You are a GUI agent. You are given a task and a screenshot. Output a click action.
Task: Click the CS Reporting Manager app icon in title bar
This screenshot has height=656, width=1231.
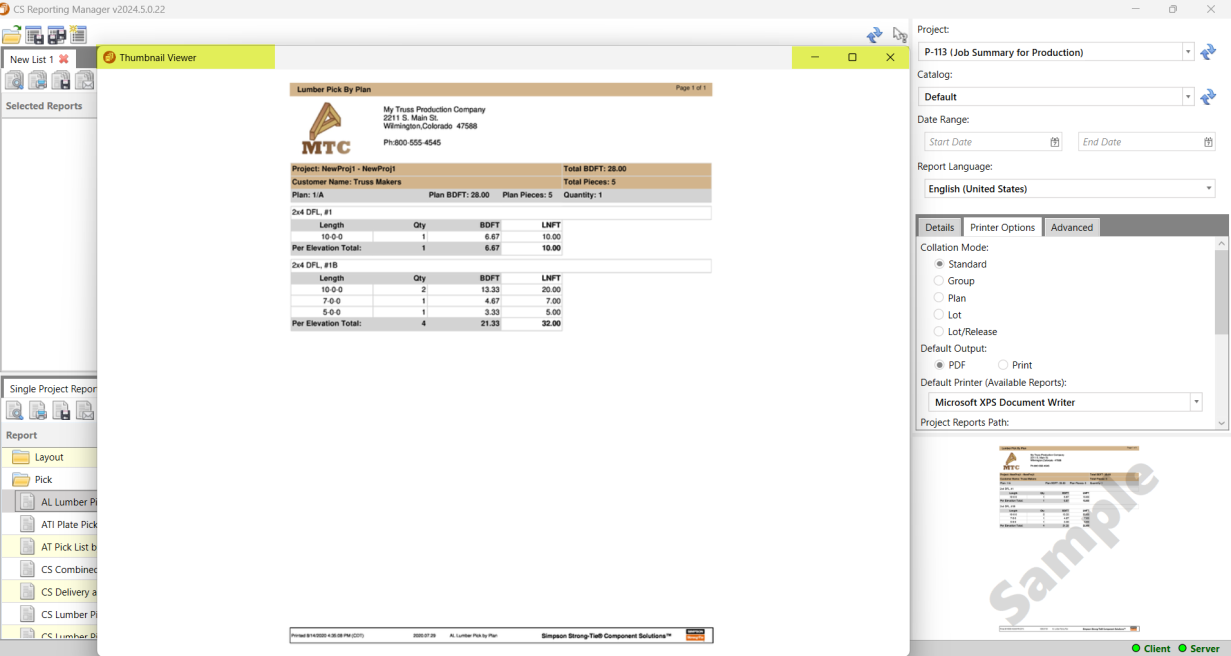(4, 9)
